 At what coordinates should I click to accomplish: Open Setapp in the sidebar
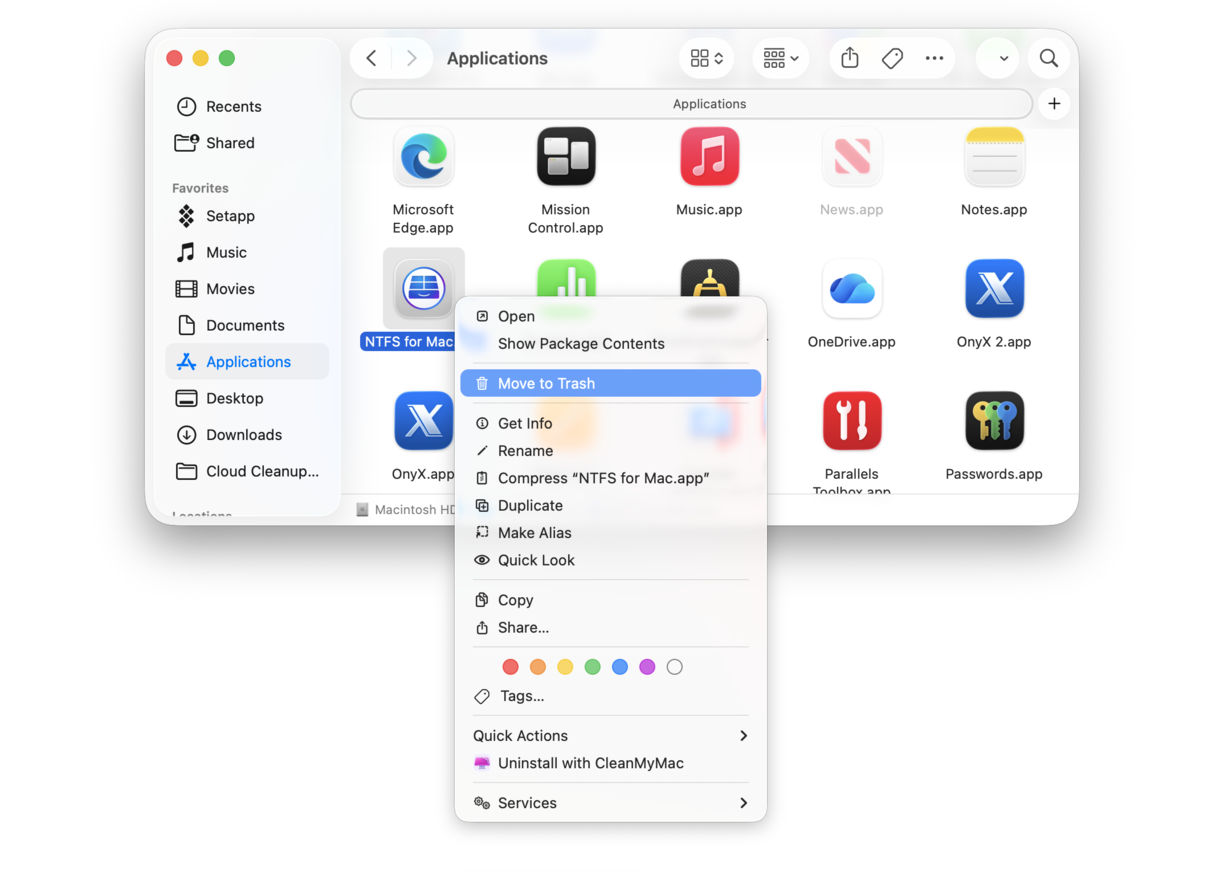247,216
